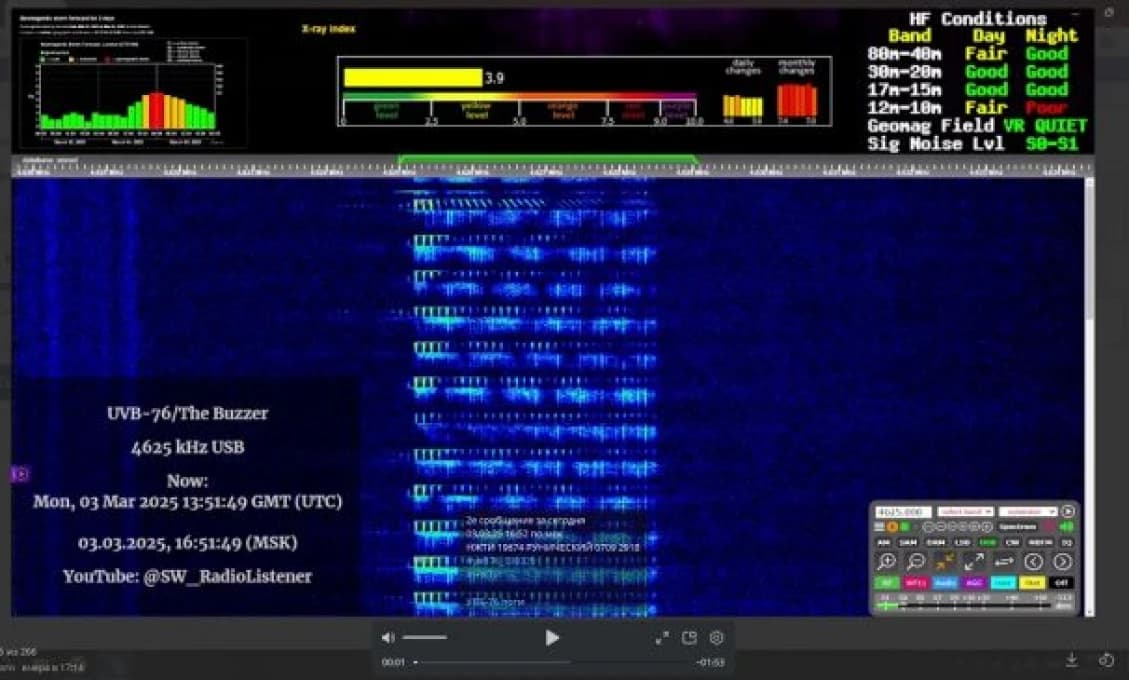Screen dimensions: 1129x680
Task: Click the monthly changes bar chart
Action: [797, 100]
